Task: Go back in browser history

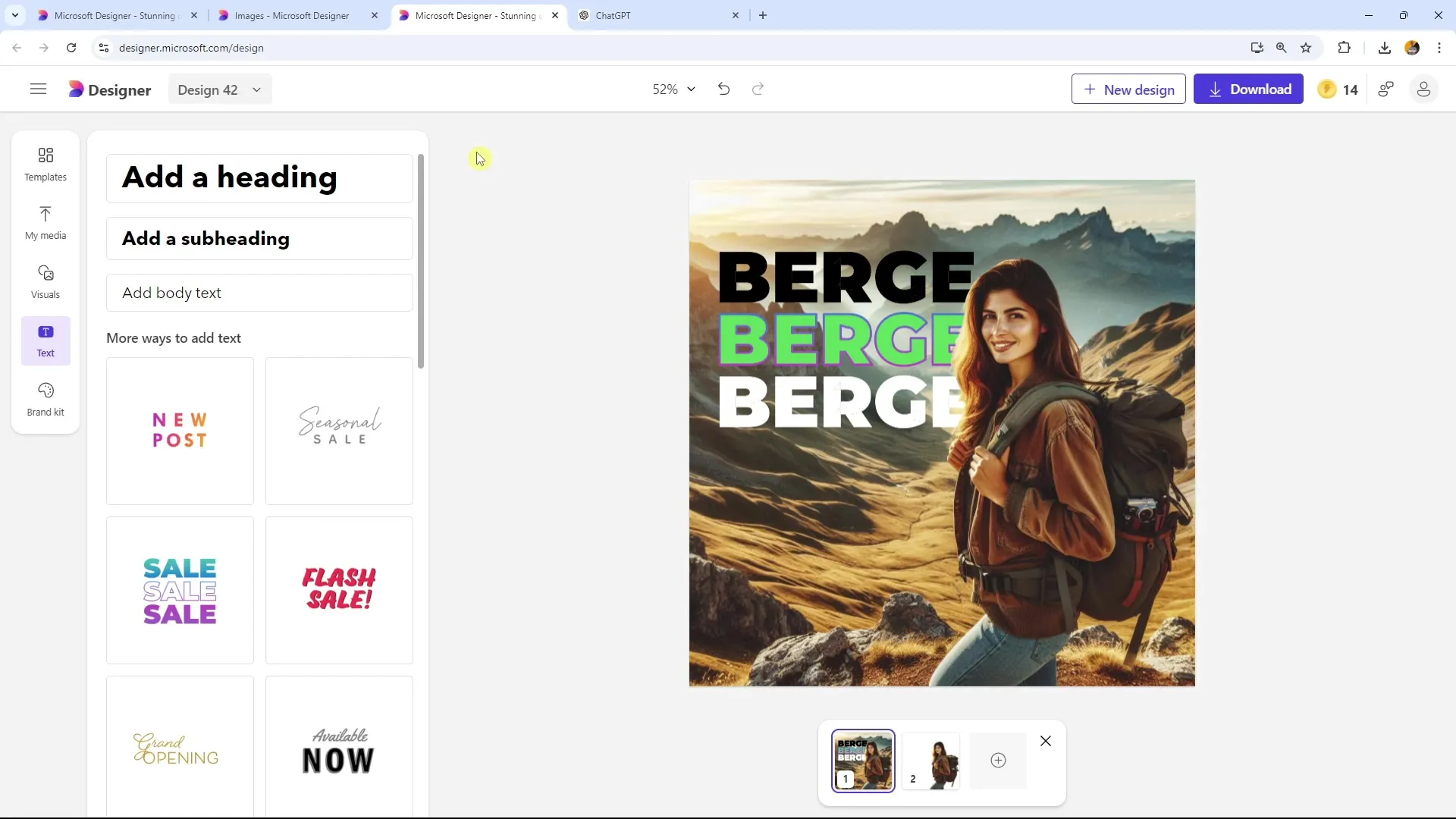Action: tap(17, 48)
